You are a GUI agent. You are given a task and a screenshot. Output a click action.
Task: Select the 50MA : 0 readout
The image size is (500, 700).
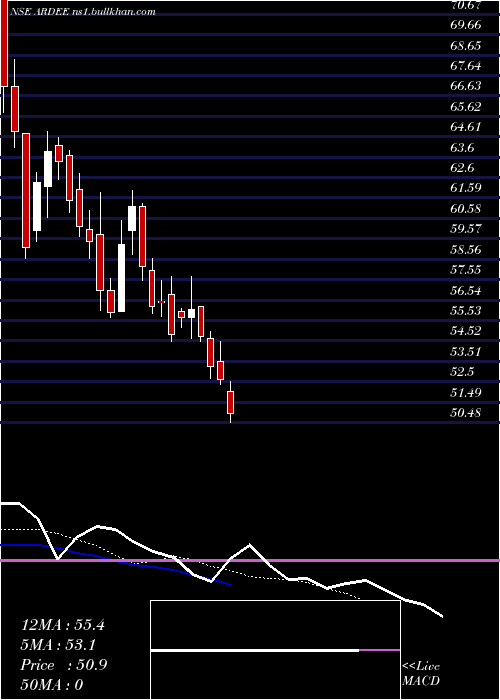pos(52,685)
